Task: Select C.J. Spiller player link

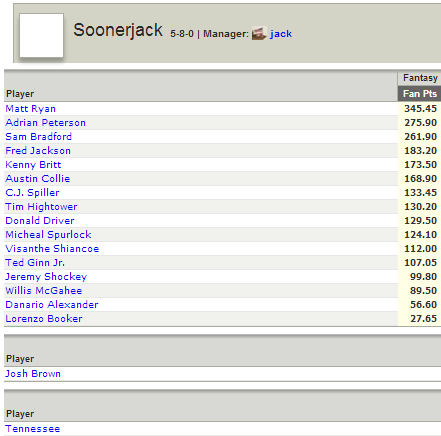Action: click(32, 193)
